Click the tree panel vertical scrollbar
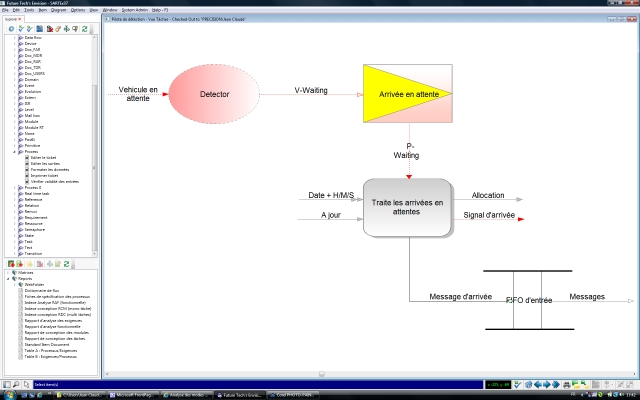The image size is (640, 400). (94, 145)
